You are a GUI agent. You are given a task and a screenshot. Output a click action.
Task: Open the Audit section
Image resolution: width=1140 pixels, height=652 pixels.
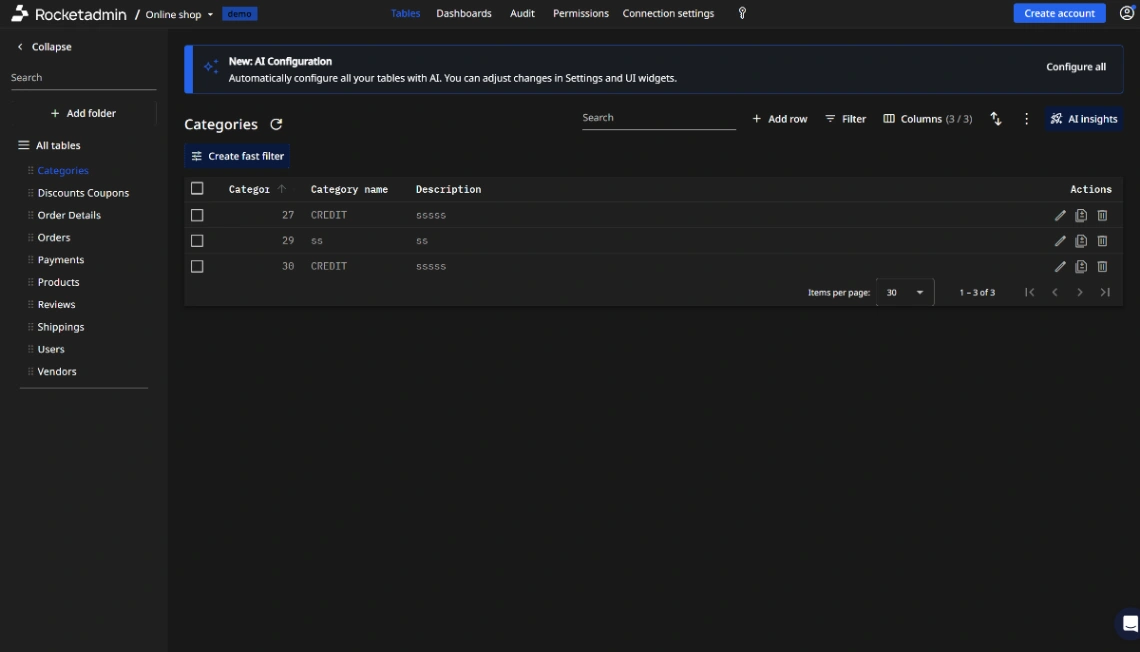click(522, 13)
